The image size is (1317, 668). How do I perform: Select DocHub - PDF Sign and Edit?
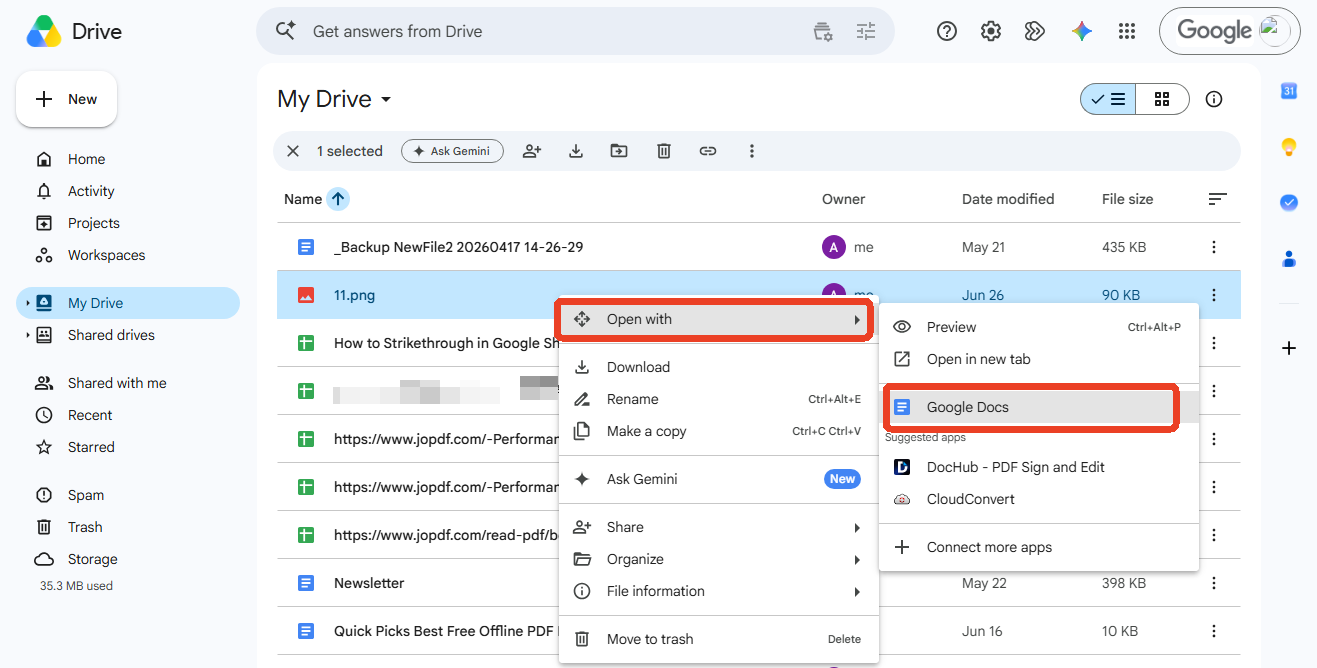click(1039, 467)
